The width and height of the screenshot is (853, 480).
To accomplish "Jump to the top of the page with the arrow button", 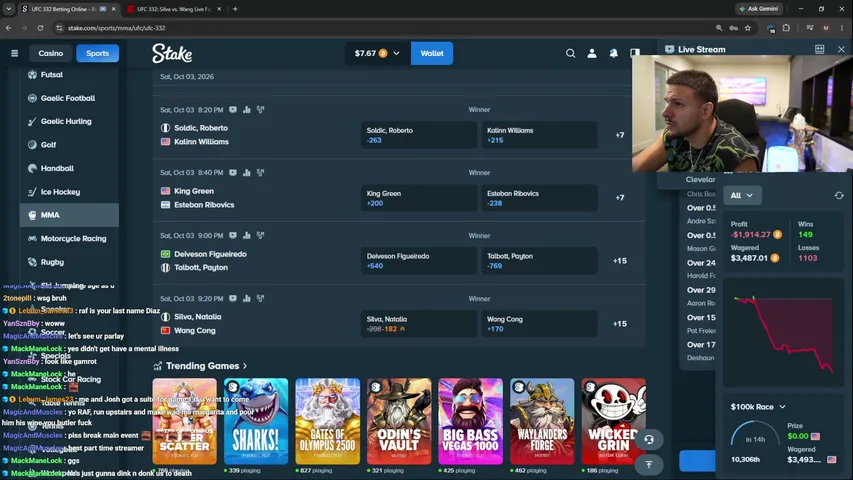I will (648, 465).
